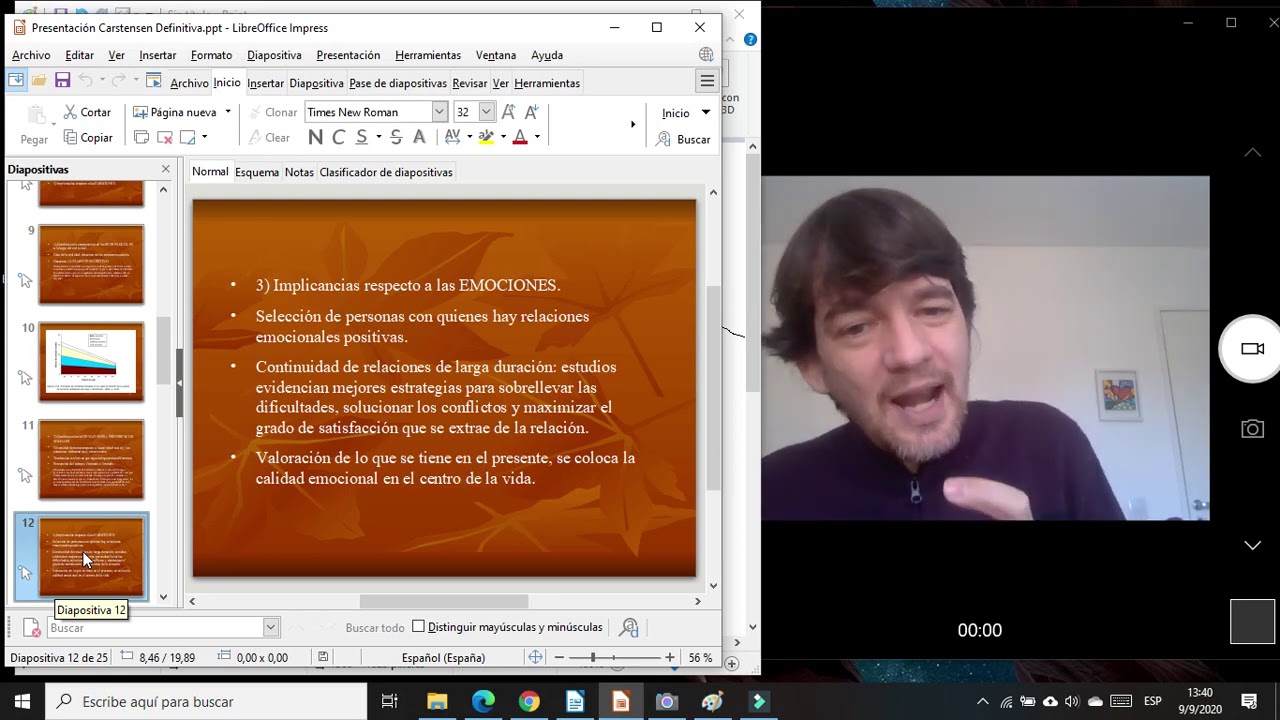Click the delete slide icon
The image size is (1280, 720).
[165, 138]
